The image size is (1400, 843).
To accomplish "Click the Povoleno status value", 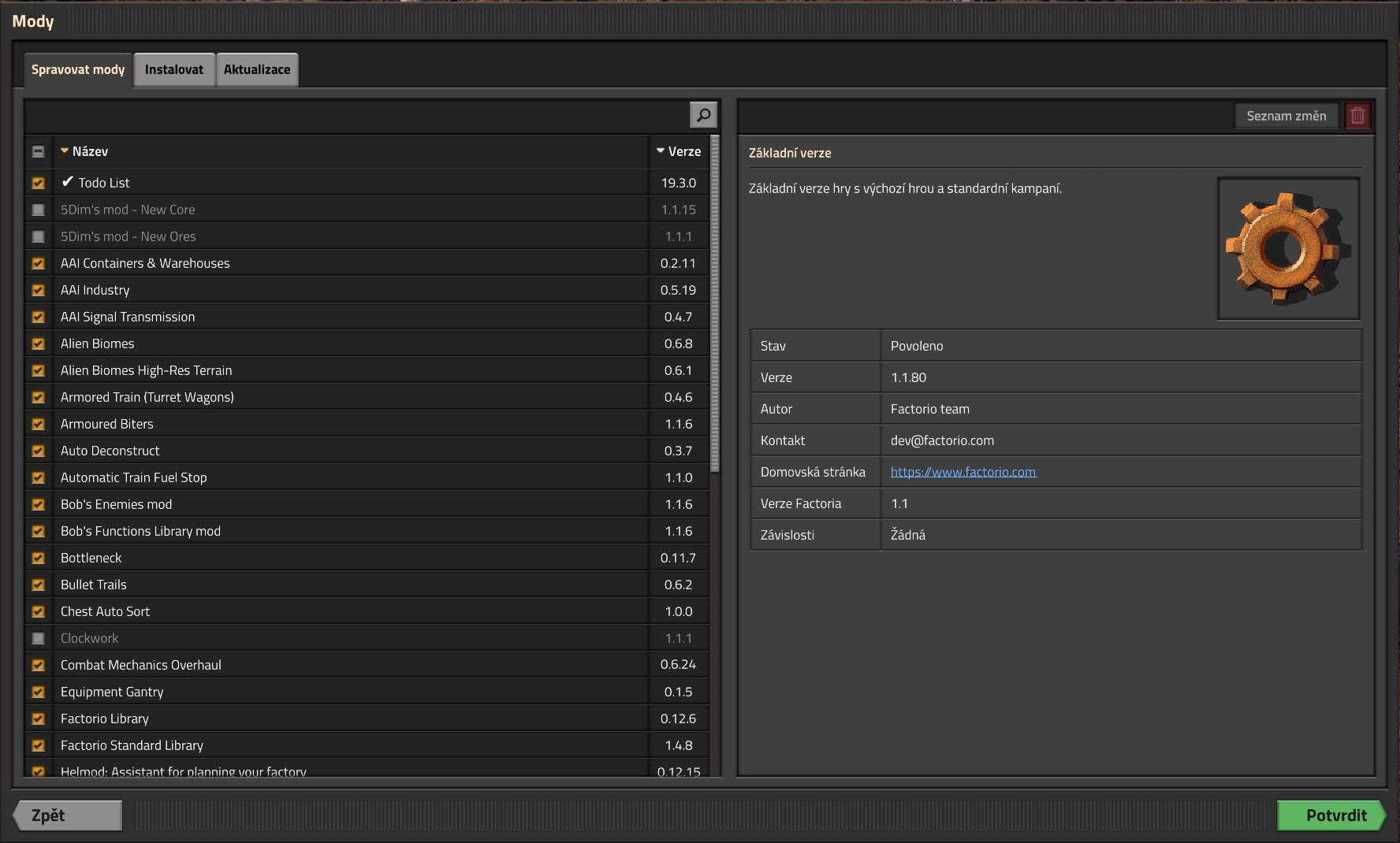I will 917,346.
